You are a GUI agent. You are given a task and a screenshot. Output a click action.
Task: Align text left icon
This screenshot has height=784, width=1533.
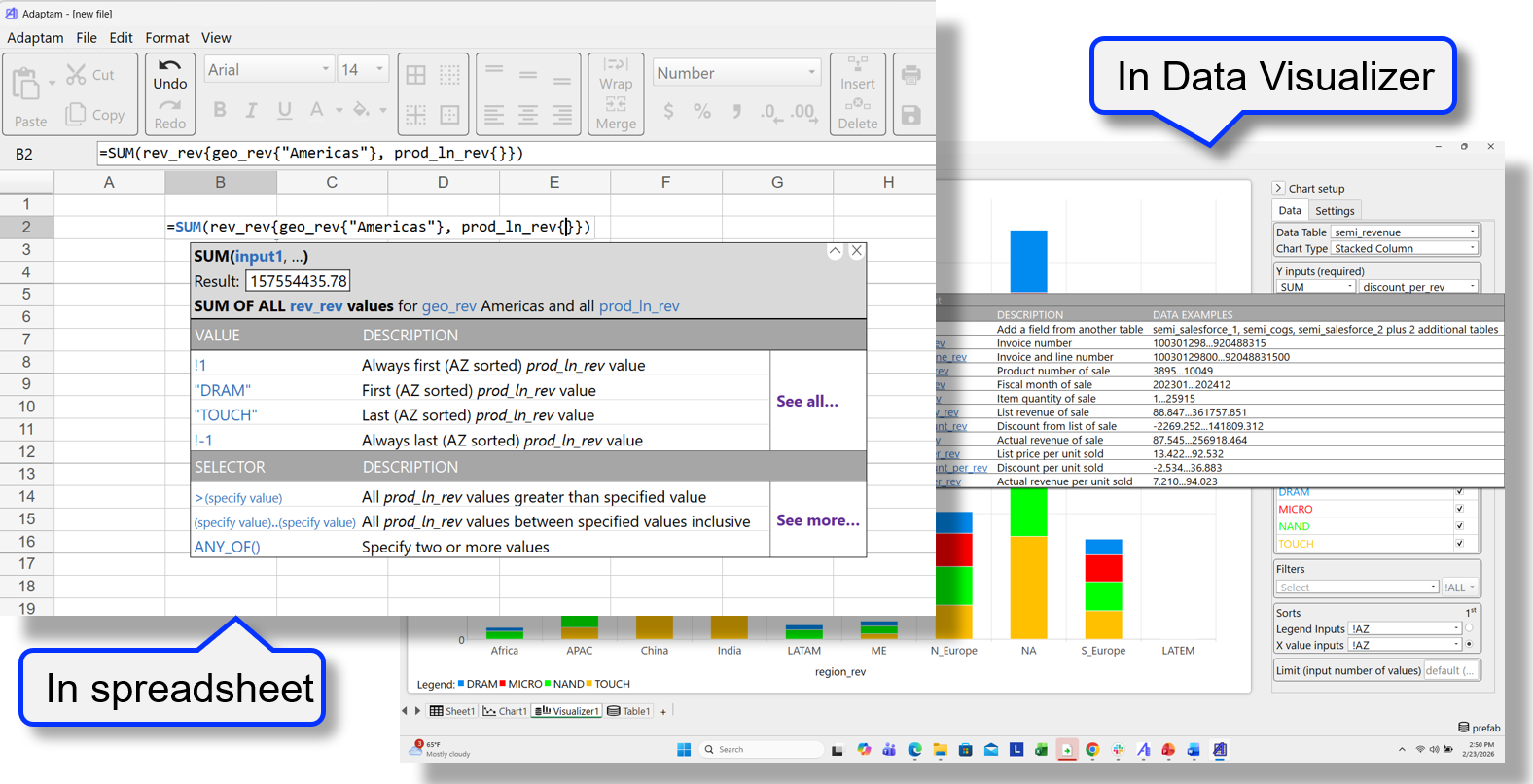[x=494, y=115]
